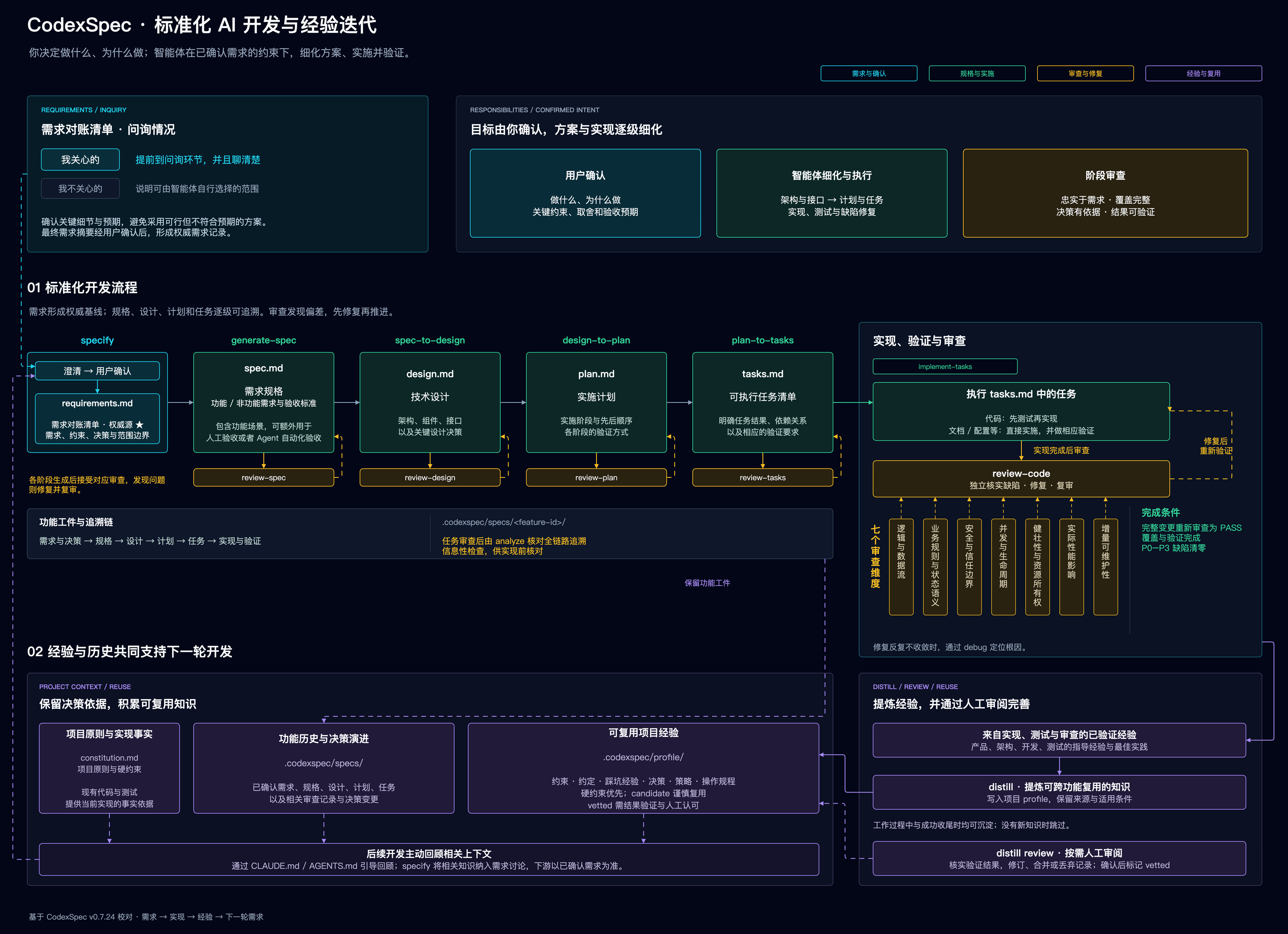Click the 实际性能影响 dimension bar
The height and width of the screenshot is (934, 1288).
[x=1072, y=567]
